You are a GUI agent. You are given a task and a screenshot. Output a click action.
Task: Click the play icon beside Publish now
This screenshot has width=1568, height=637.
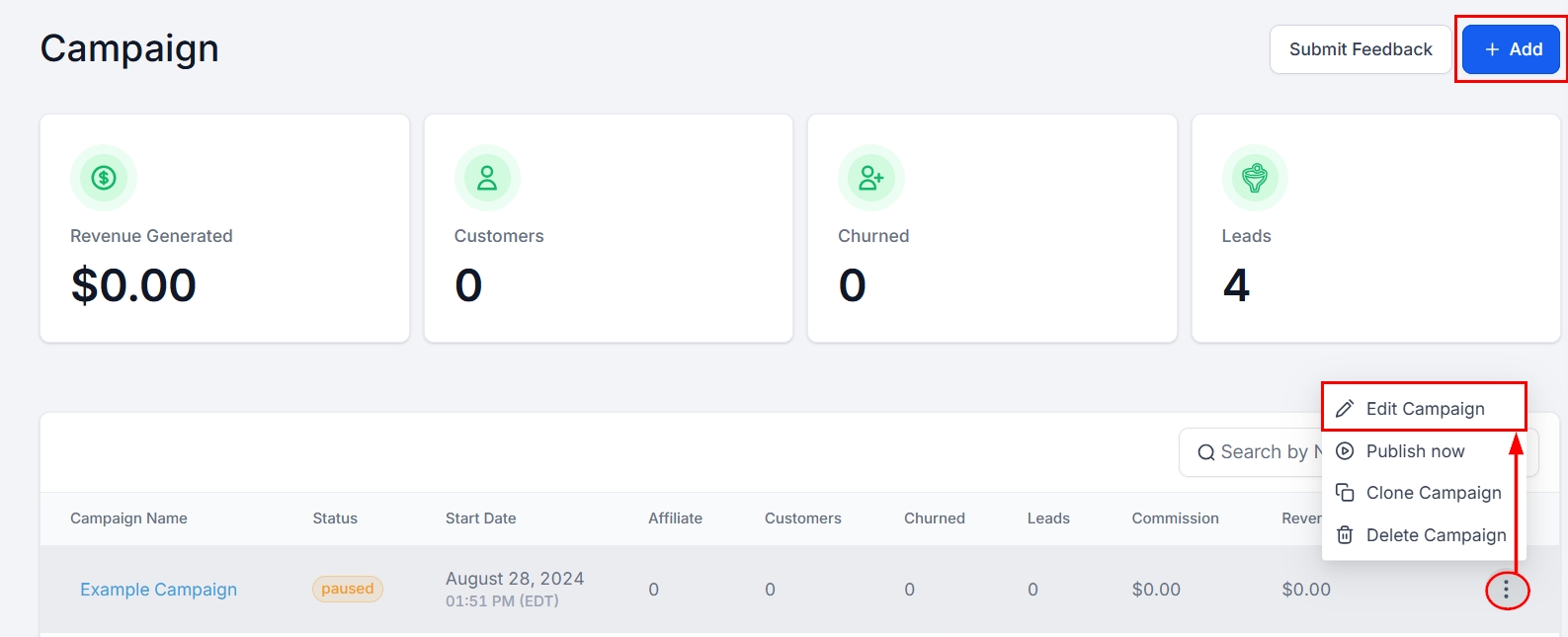pyautogui.click(x=1345, y=451)
